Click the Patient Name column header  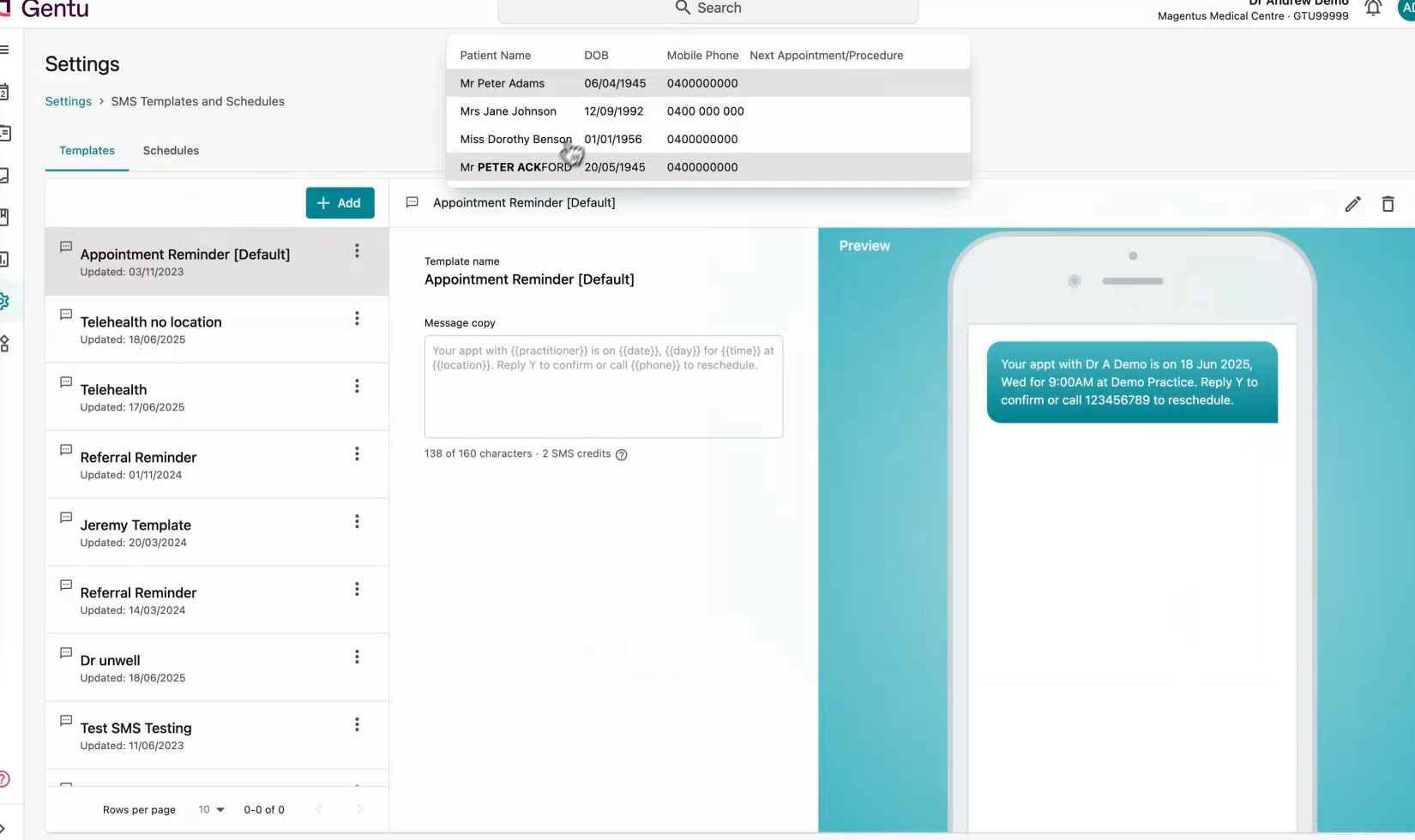495,56
